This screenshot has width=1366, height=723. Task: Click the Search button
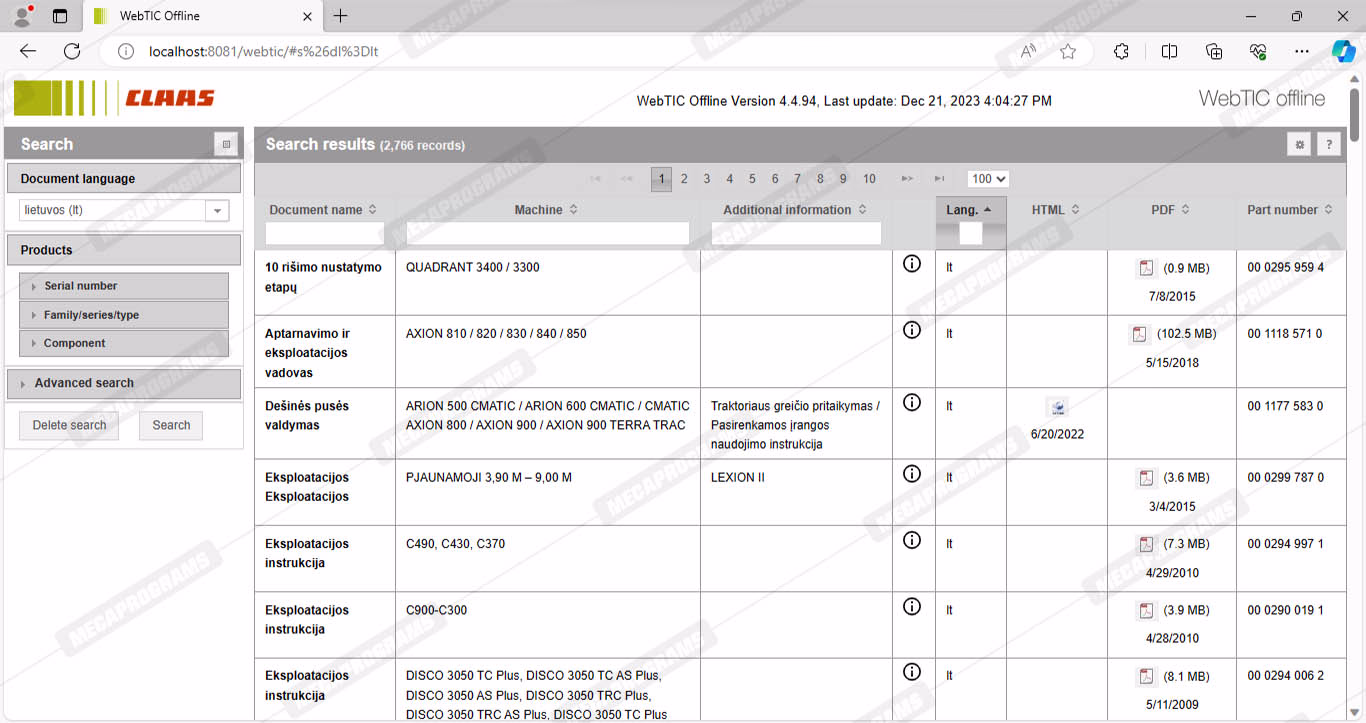171,425
